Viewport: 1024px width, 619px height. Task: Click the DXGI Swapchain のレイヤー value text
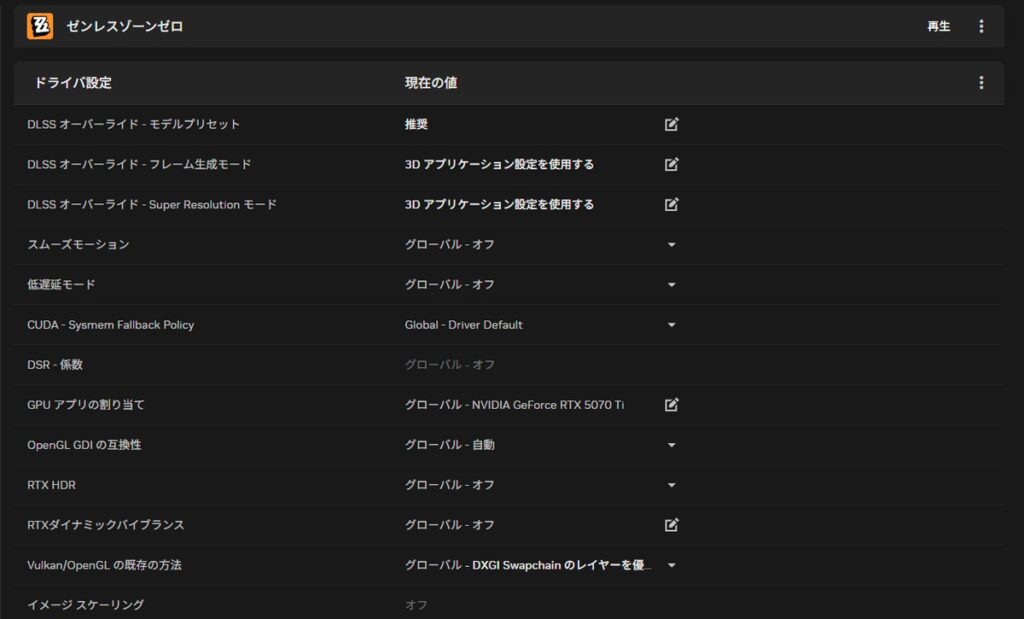[x=562, y=565]
